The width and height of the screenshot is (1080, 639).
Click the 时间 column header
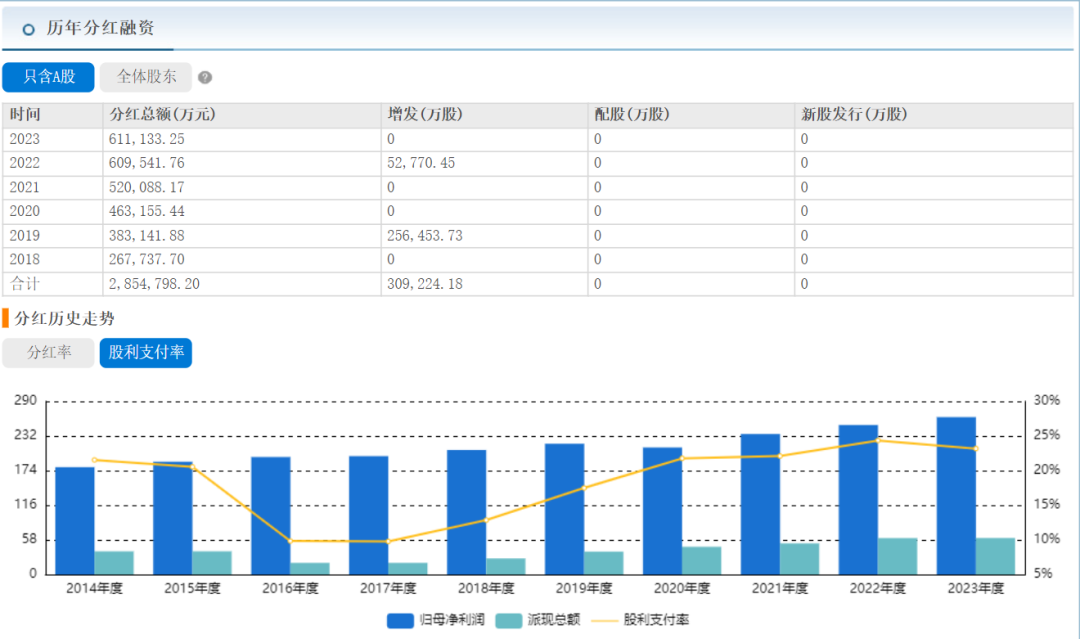(x=26, y=115)
